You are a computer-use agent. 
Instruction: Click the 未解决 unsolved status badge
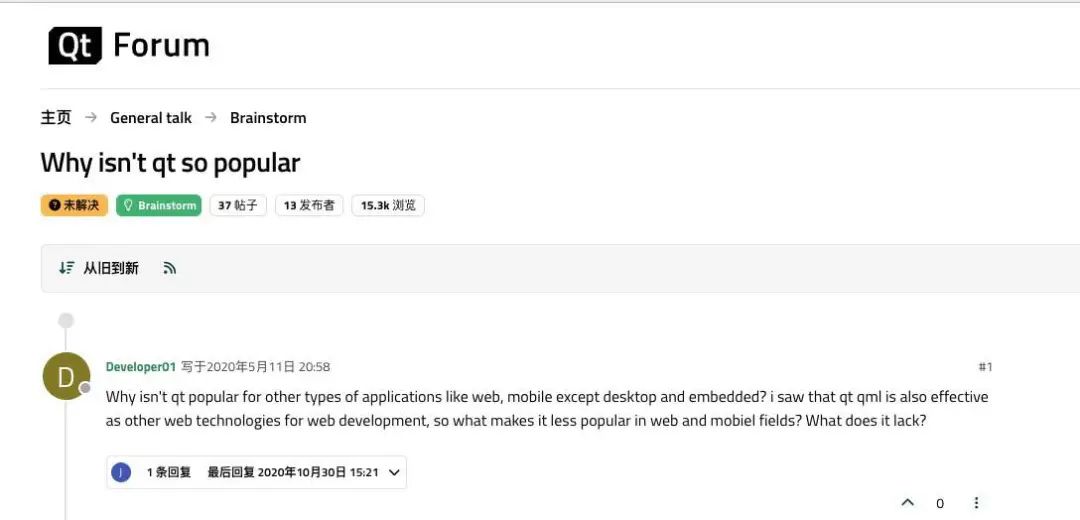[74, 206]
